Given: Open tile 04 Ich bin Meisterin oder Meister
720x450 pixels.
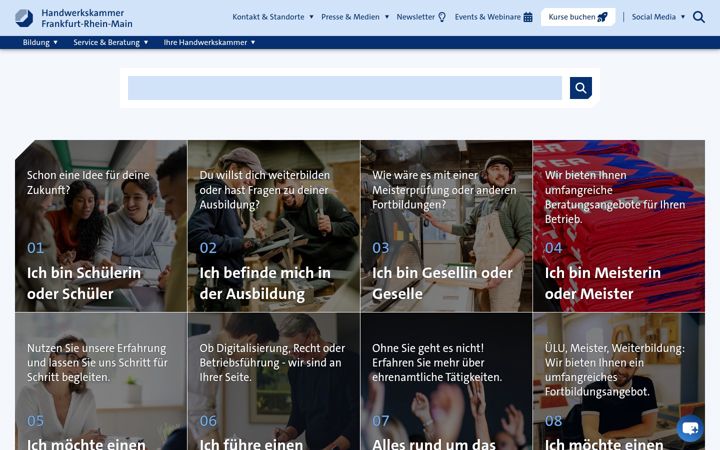Looking at the screenshot, I should pyautogui.click(x=619, y=226).
